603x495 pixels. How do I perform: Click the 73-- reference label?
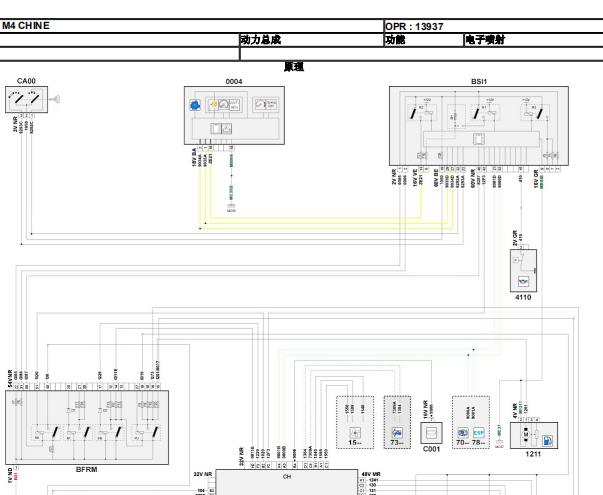pyautogui.click(x=397, y=443)
